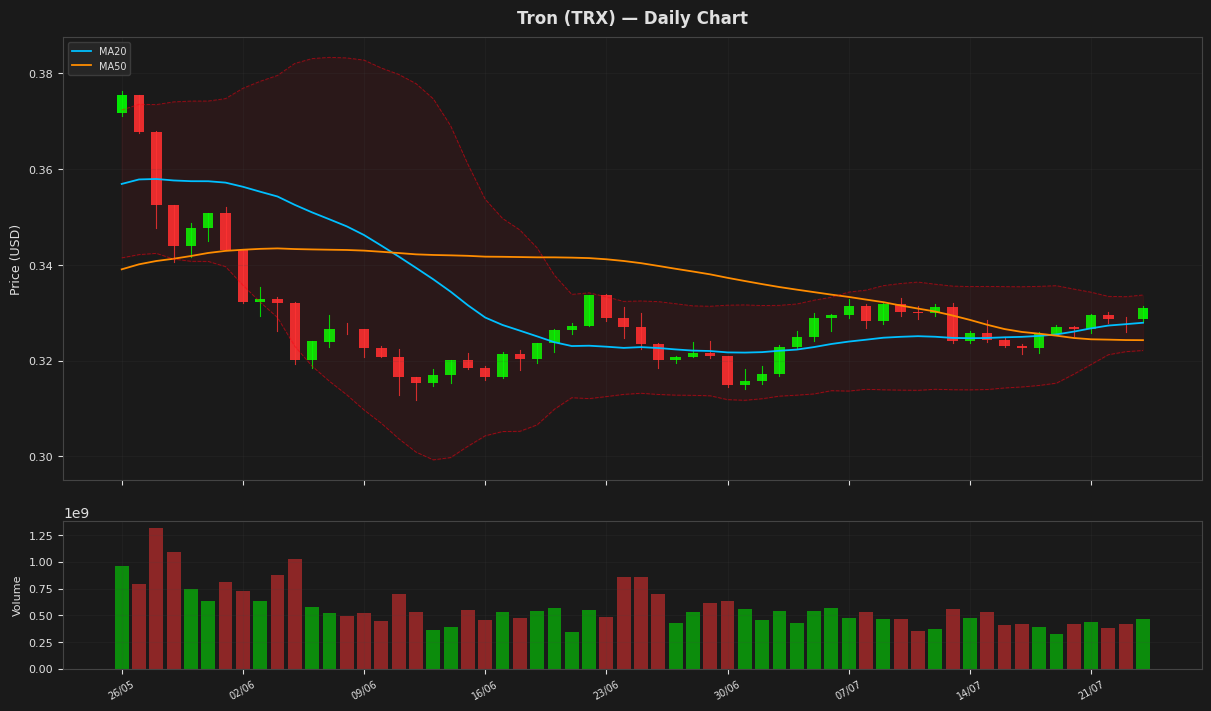
Task: Click the 0.38 price axis tick label
Action: [41, 75]
